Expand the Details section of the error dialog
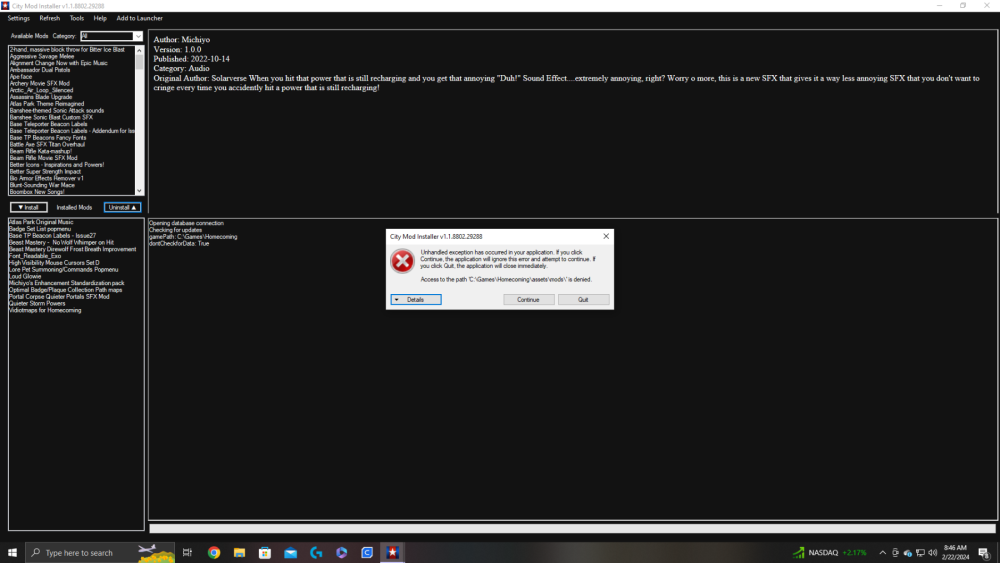The height and width of the screenshot is (563, 1000). tap(415, 300)
